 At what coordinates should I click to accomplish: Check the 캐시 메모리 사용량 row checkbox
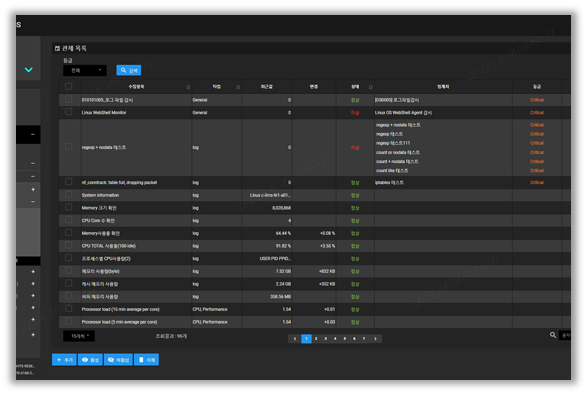tap(69, 283)
